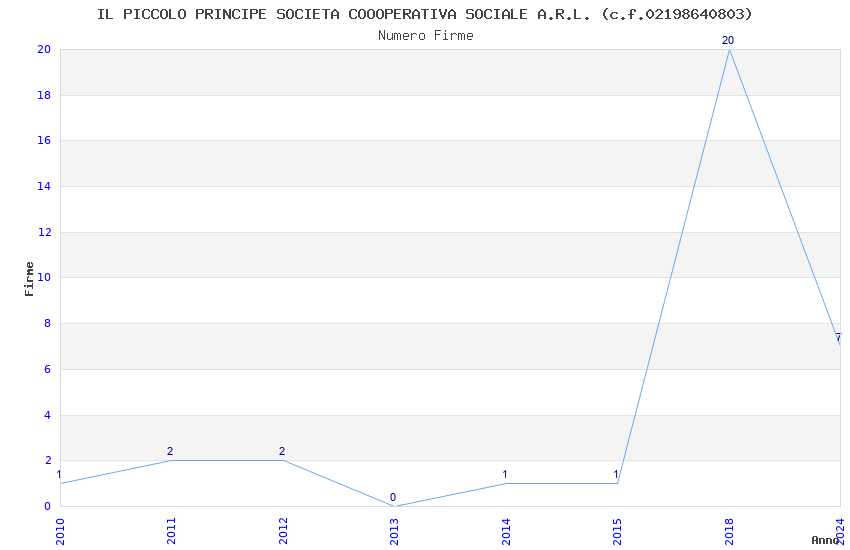Select x-axis year 2024
850x550 pixels.
(840, 532)
